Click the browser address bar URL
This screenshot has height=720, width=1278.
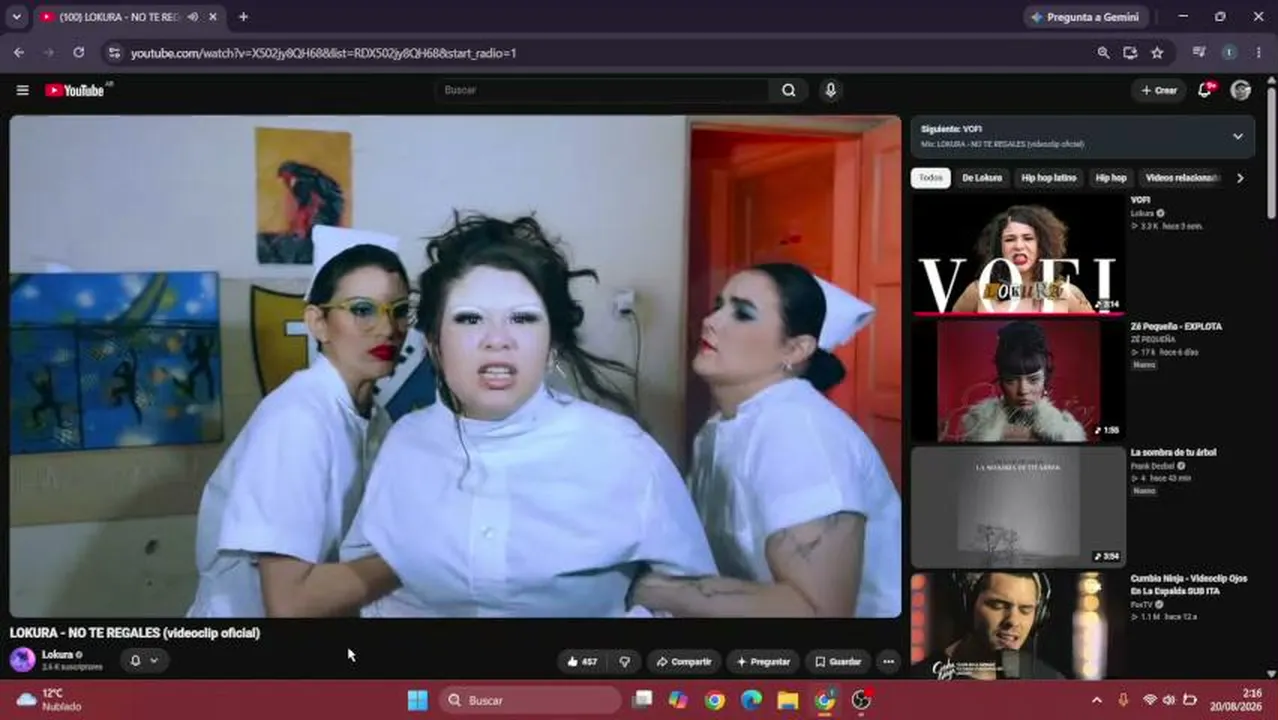tap(323, 53)
